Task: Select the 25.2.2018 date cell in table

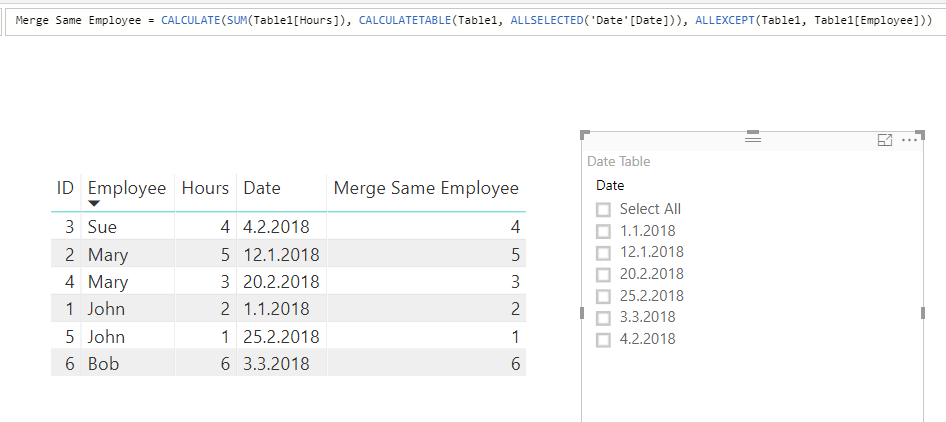Action: coord(281,336)
